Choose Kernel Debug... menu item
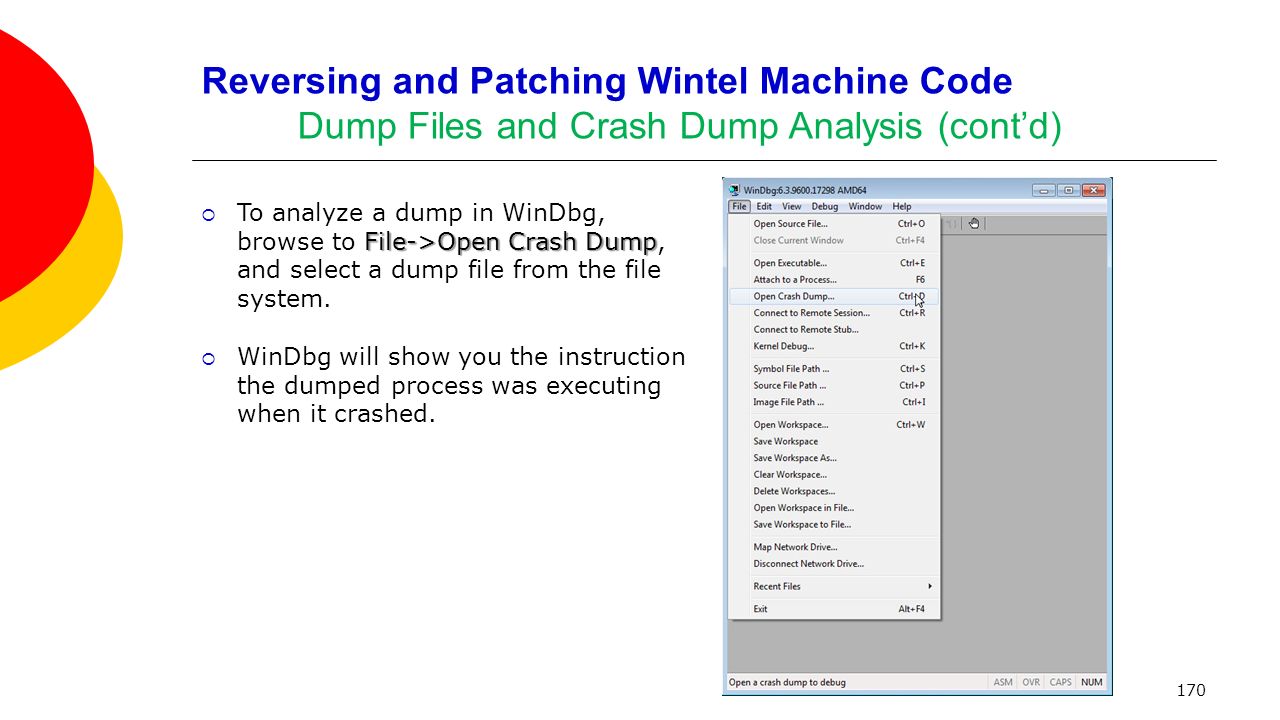 pyautogui.click(x=835, y=346)
